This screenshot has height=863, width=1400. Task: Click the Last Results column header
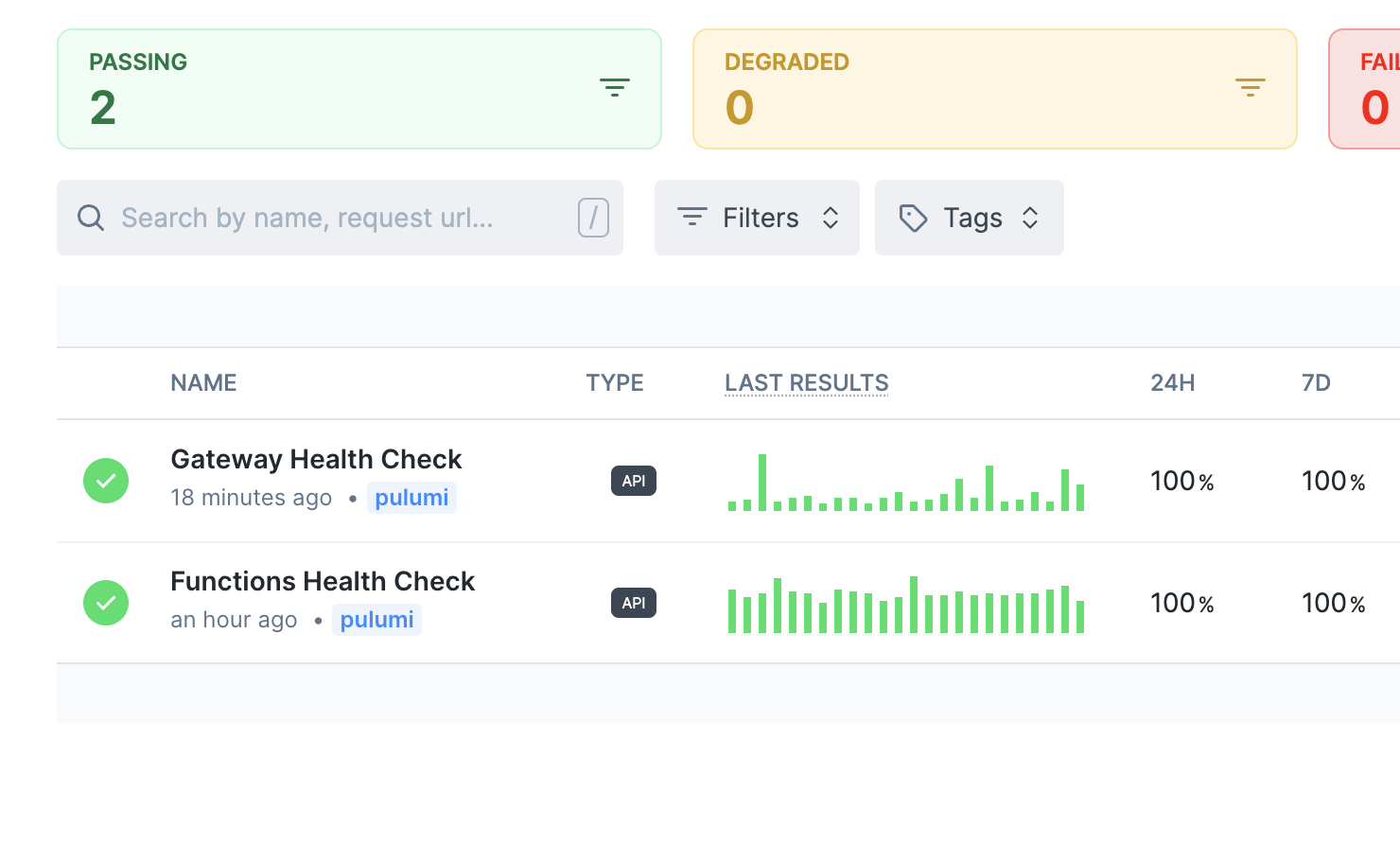(806, 383)
